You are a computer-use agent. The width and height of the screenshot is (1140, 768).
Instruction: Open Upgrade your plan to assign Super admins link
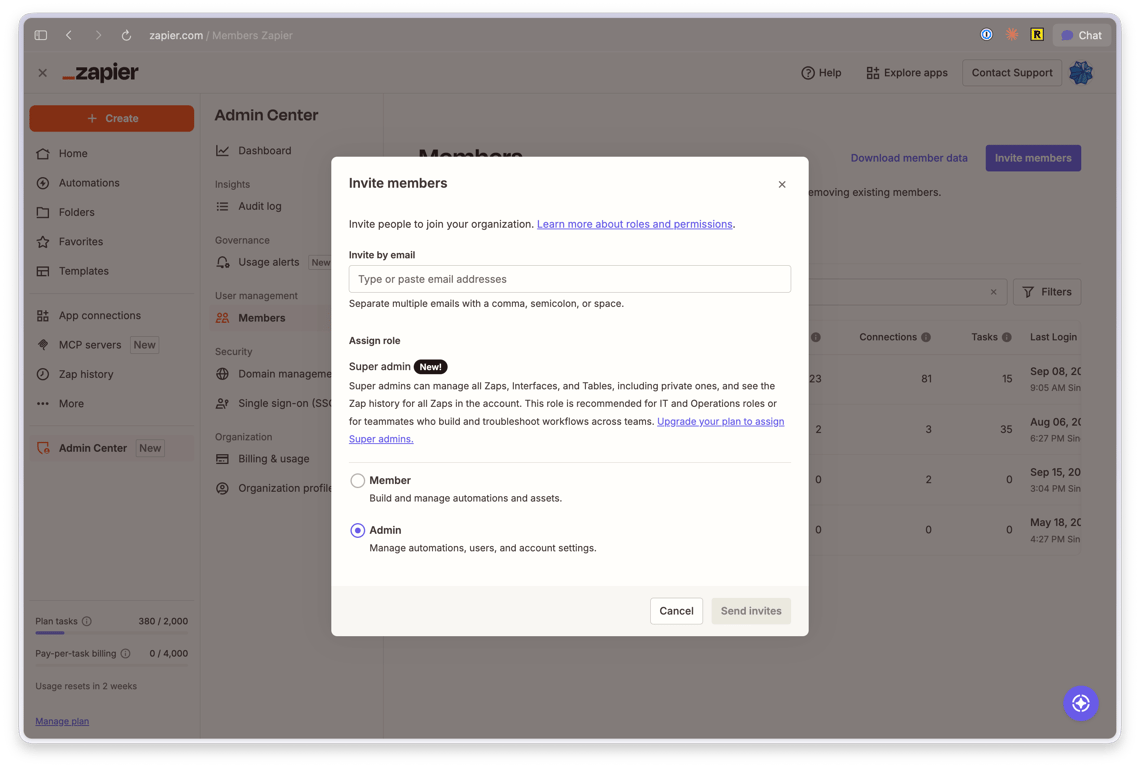click(x=720, y=422)
